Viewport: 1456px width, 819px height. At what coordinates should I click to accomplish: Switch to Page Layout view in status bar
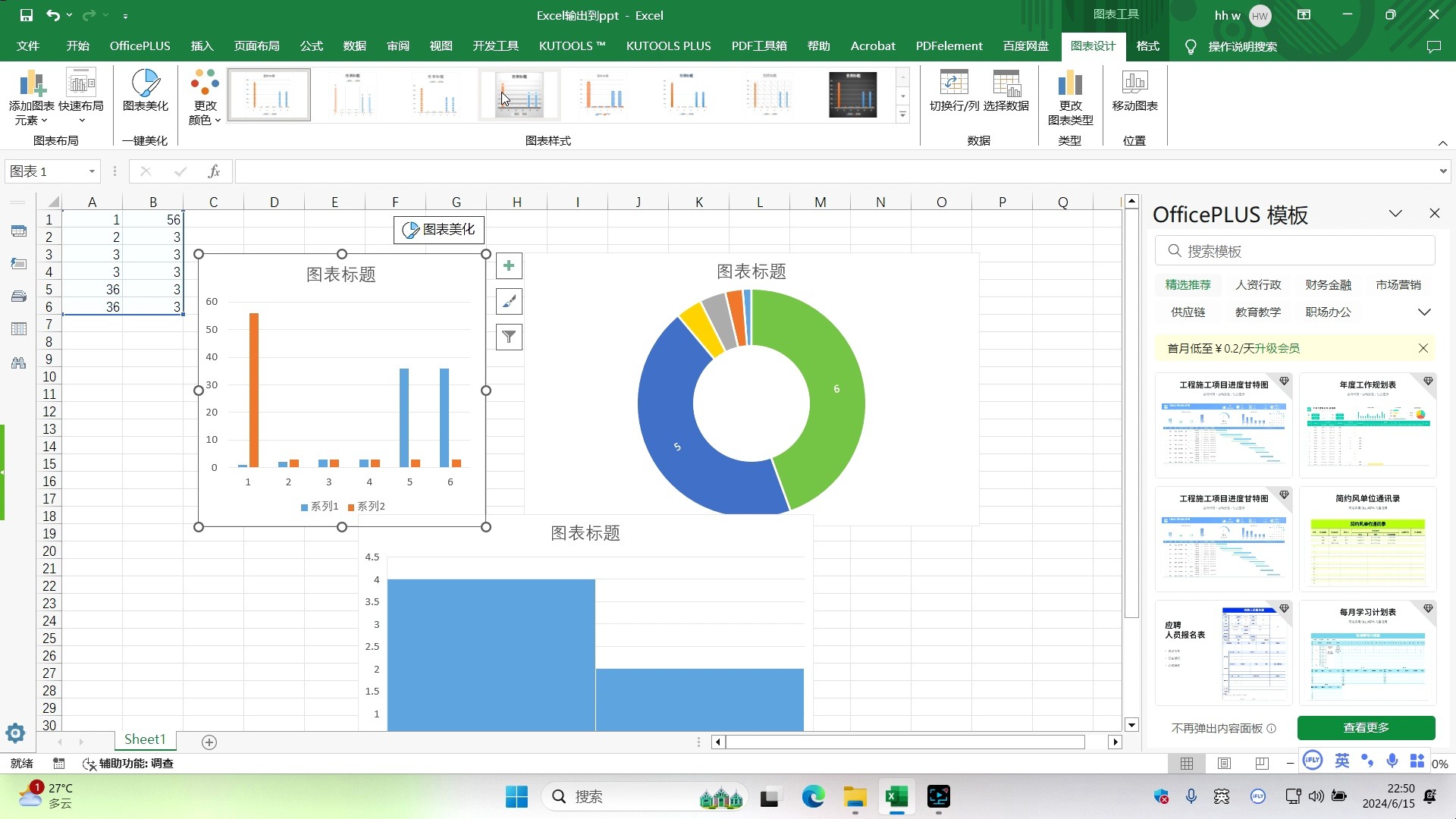[1225, 764]
